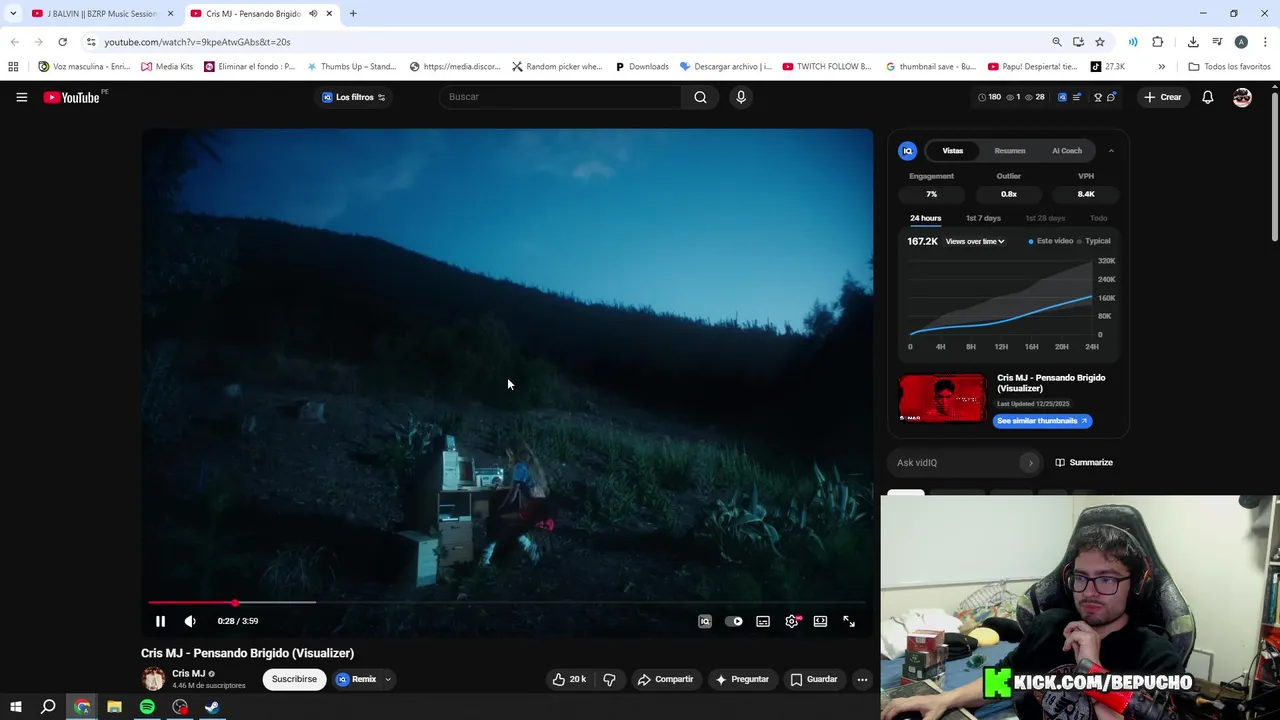
Task: Switch to theater mode view
Action: pyautogui.click(x=820, y=621)
